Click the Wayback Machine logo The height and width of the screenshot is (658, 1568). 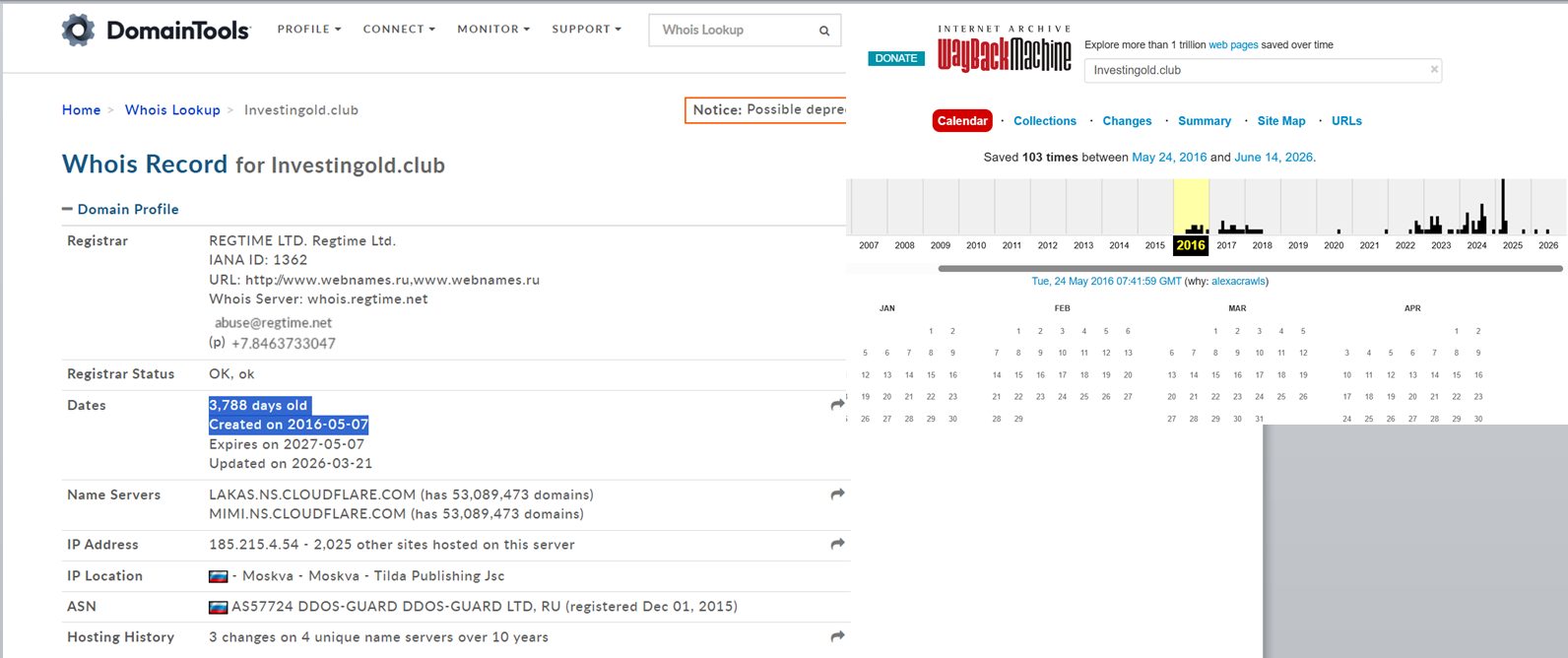click(1004, 49)
